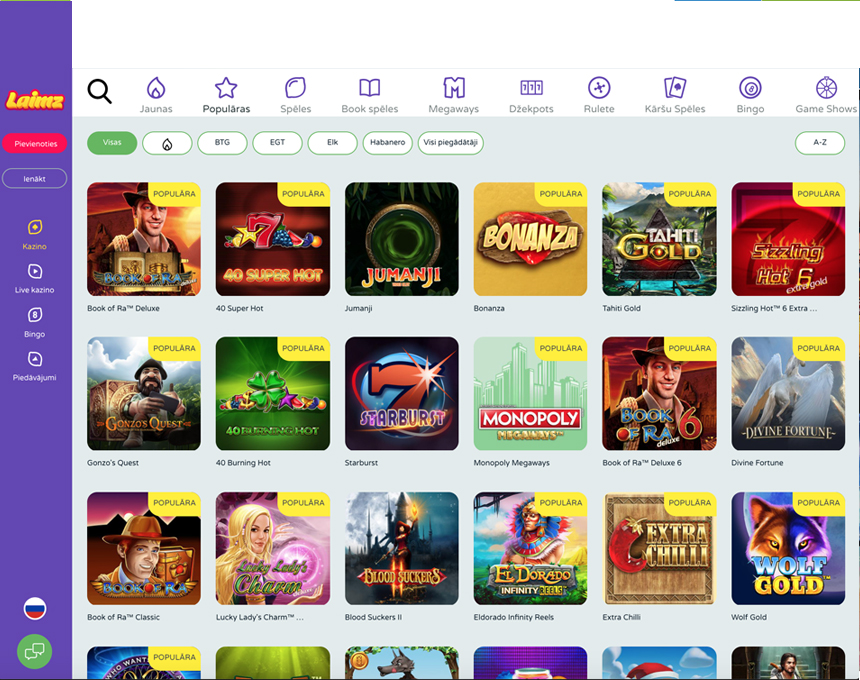Open the search magnifier icon

pyautogui.click(x=99, y=91)
